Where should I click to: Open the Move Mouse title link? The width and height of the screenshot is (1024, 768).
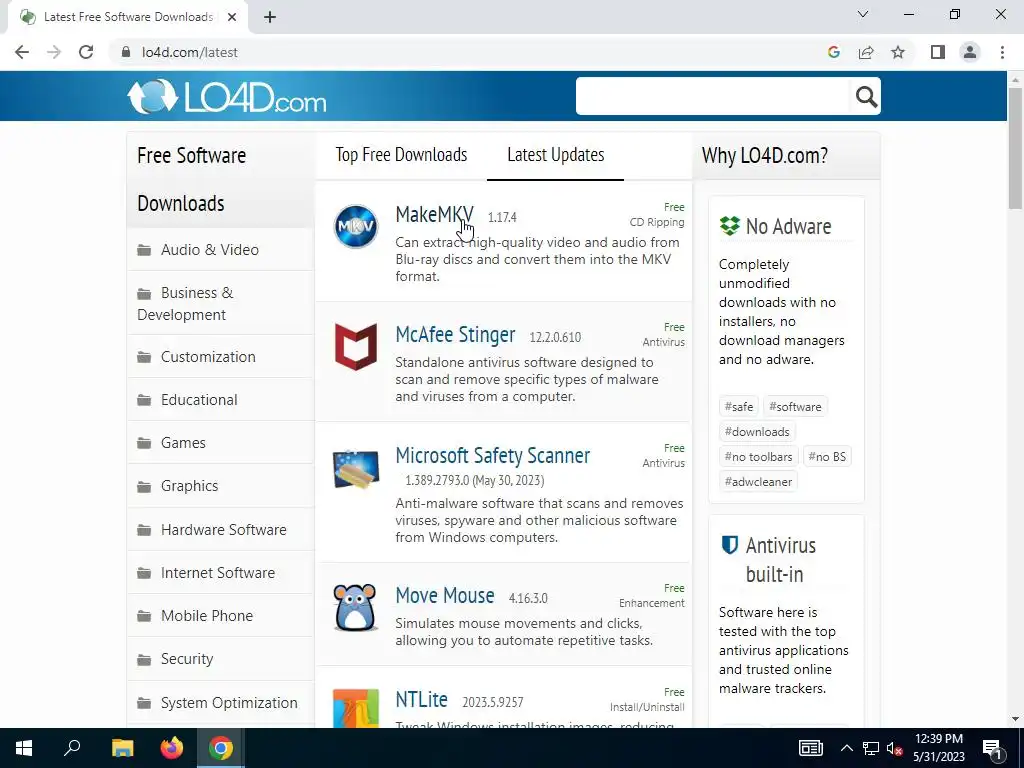pyautogui.click(x=445, y=596)
